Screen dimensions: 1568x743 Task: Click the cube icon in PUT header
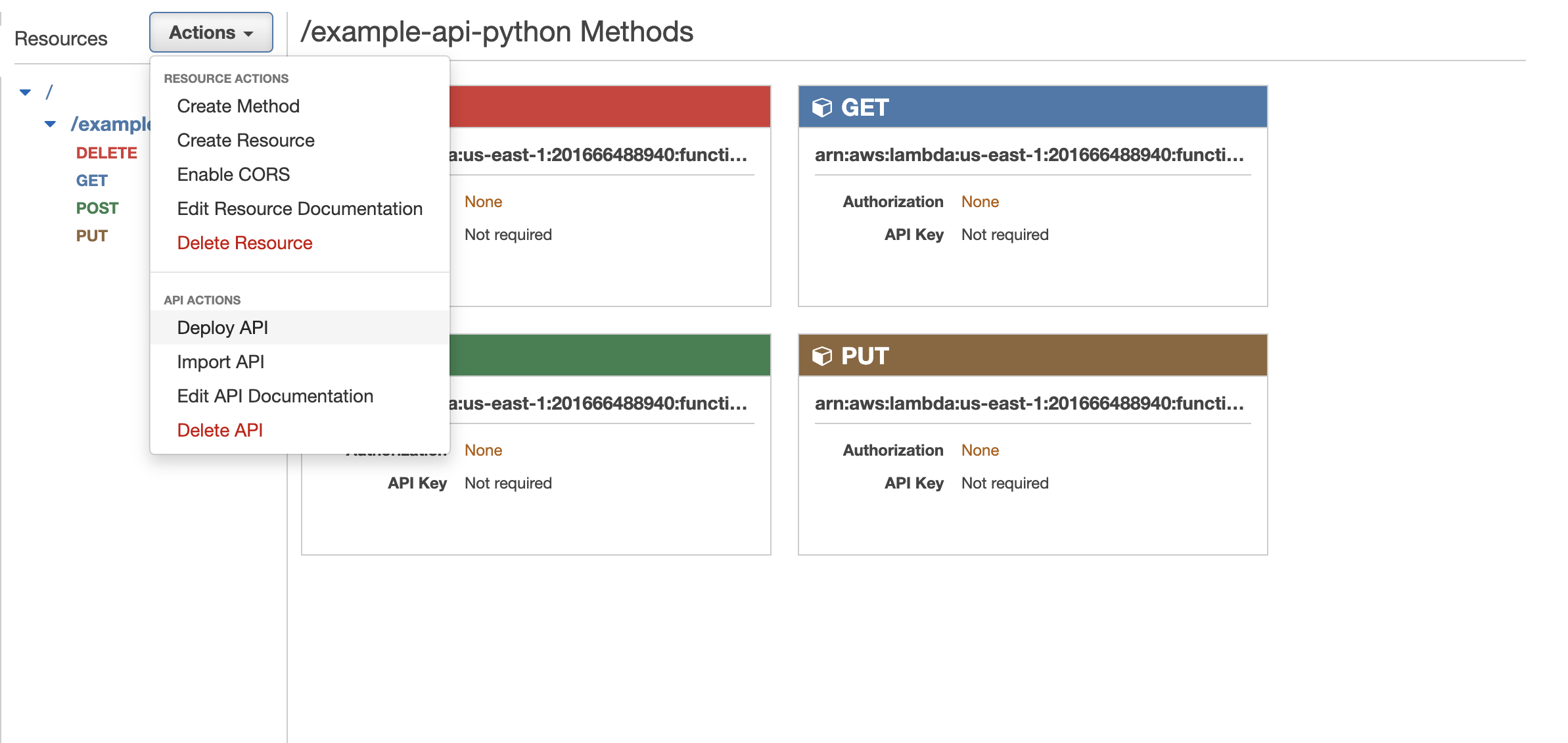point(821,356)
